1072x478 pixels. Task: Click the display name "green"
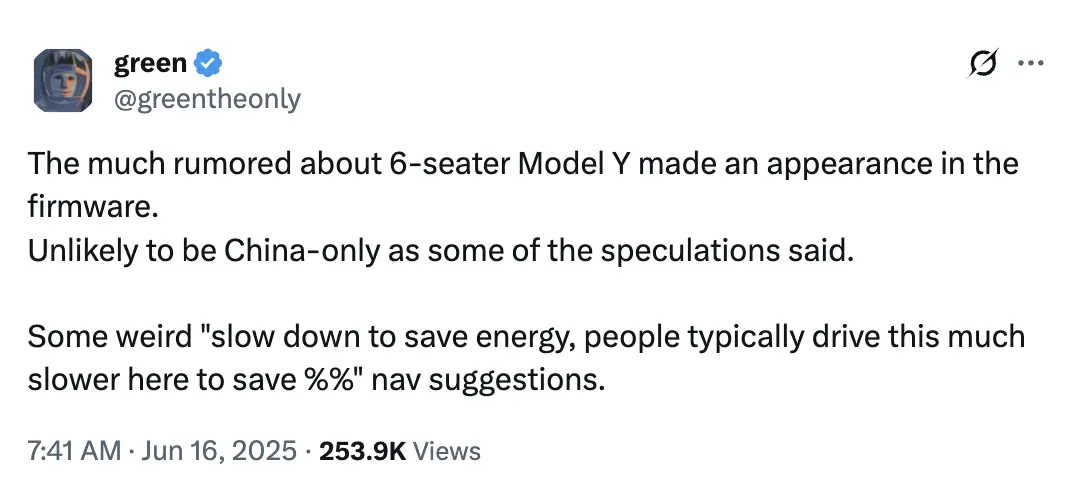click(x=150, y=64)
